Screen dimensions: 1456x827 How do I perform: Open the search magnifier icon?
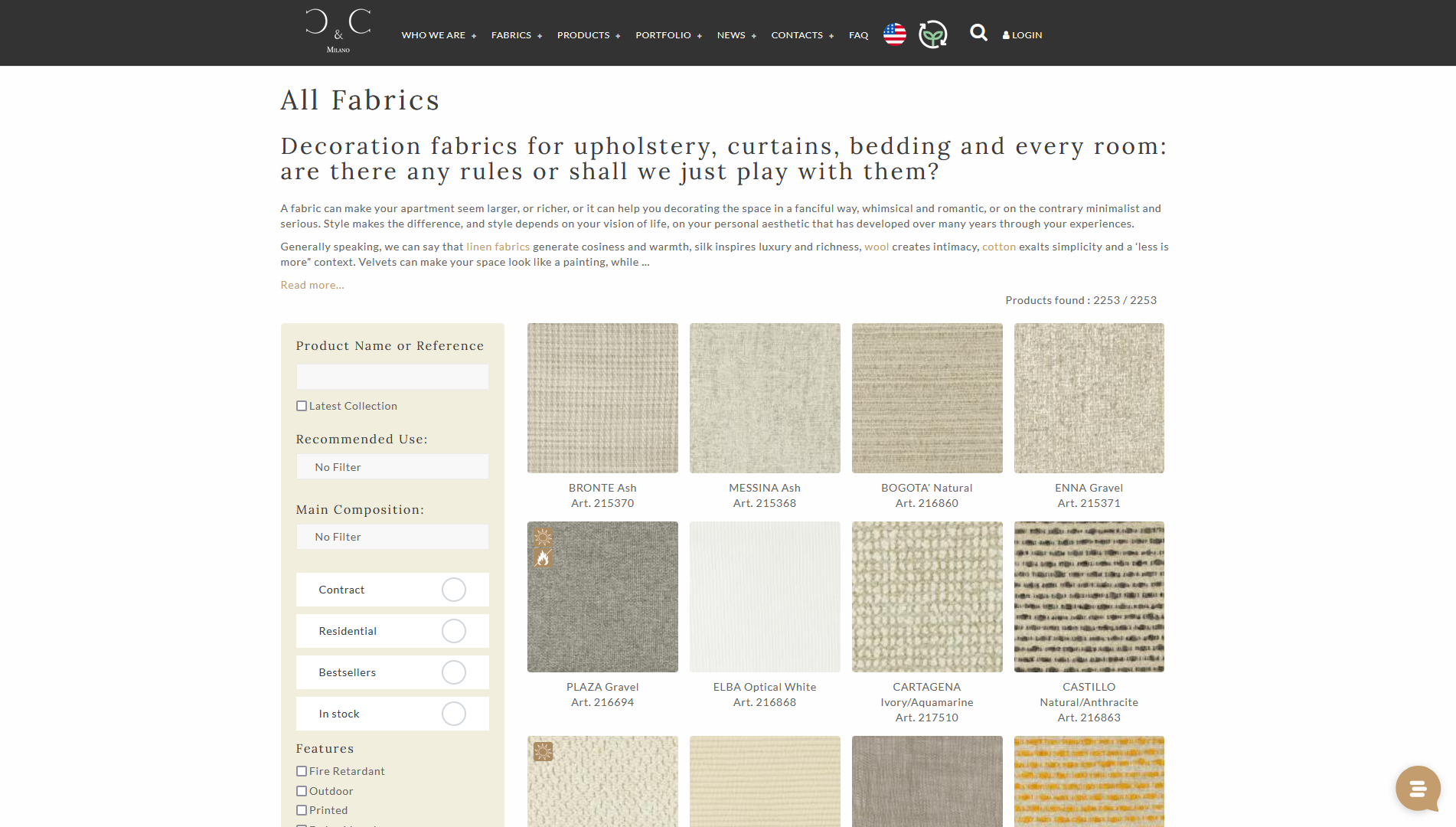coord(978,33)
